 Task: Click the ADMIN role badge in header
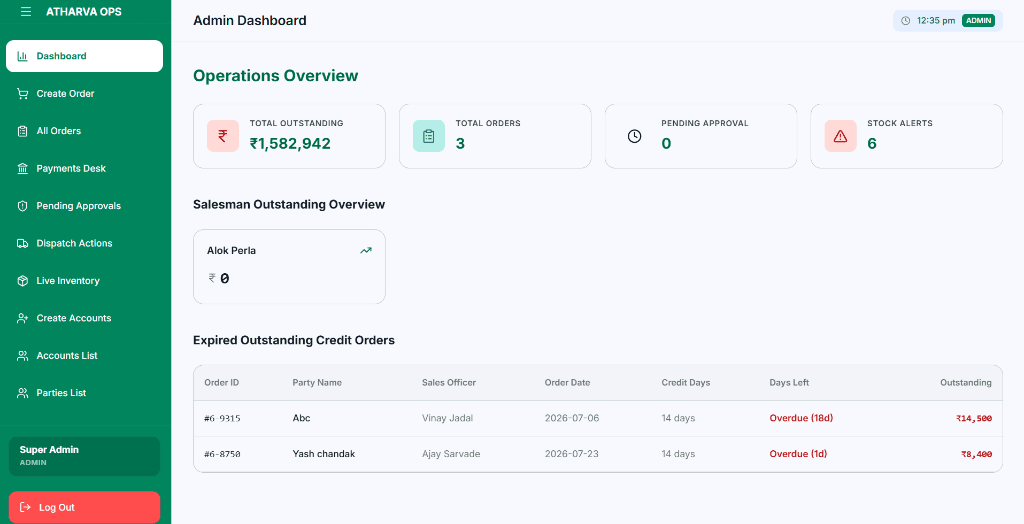pyautogui.click(x=979, y=20)
